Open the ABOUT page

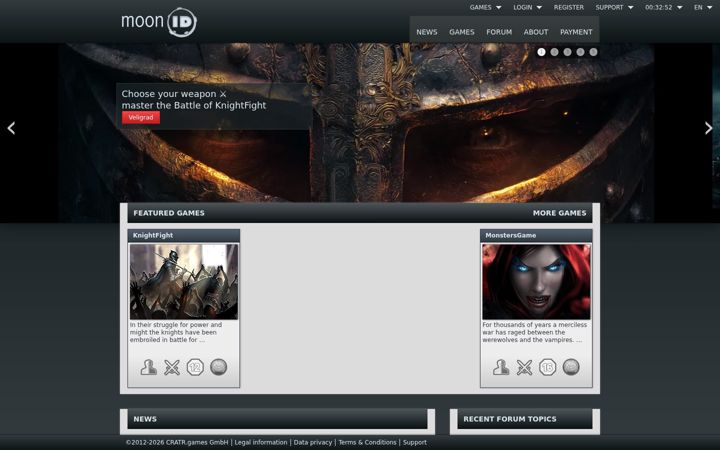pyautogui.click(x=536, y=32)
